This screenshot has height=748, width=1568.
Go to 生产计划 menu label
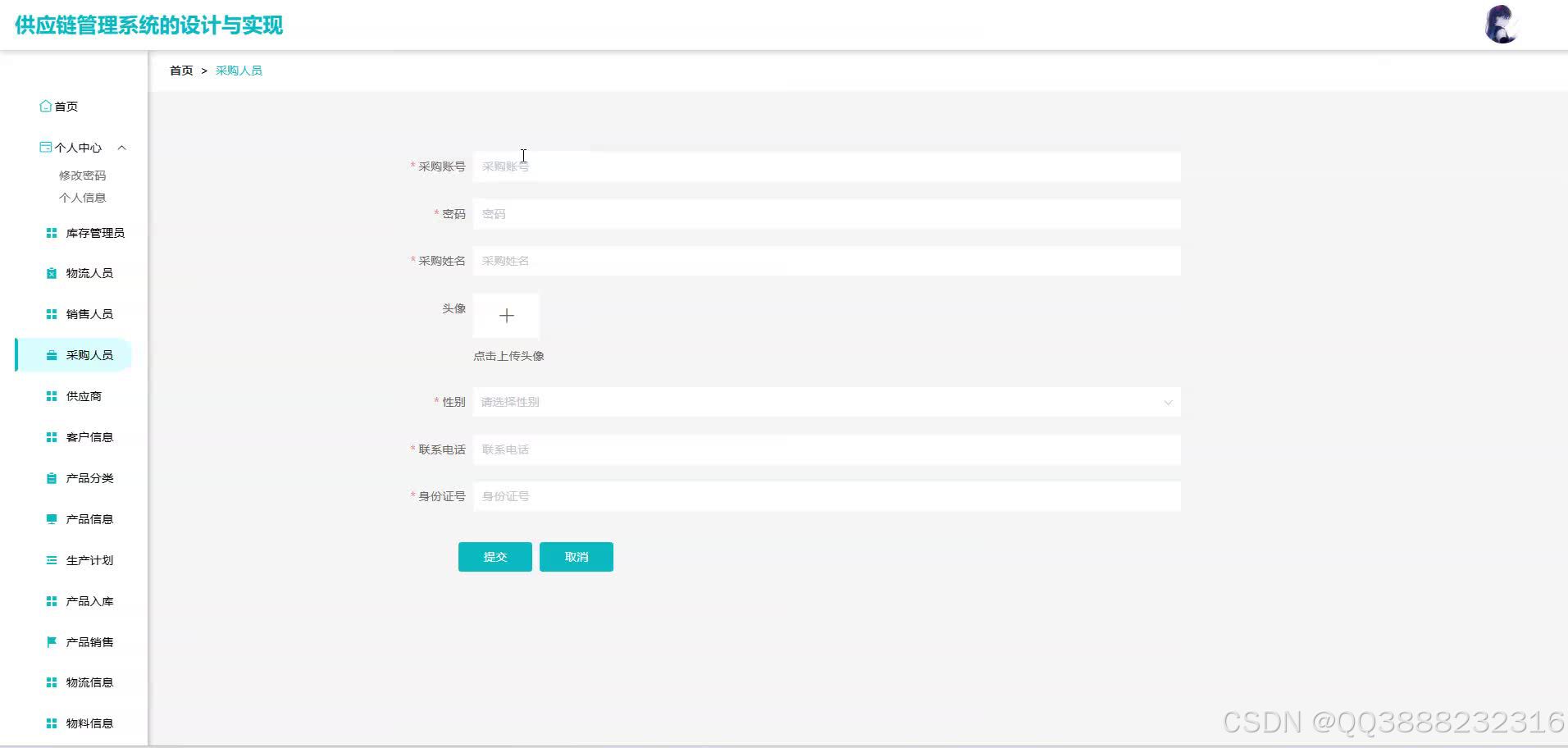(x=89, y=560)
